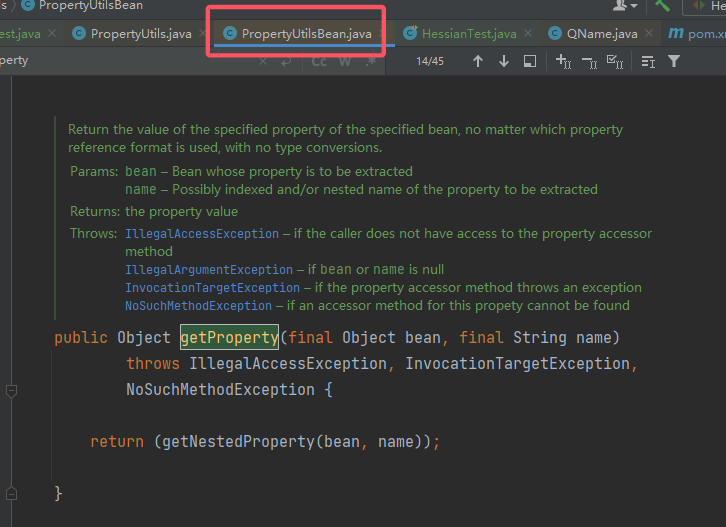The width and height of the screenshot is (726, 527).
Task: Click 'return' keyword
Action: click(117, 442)
